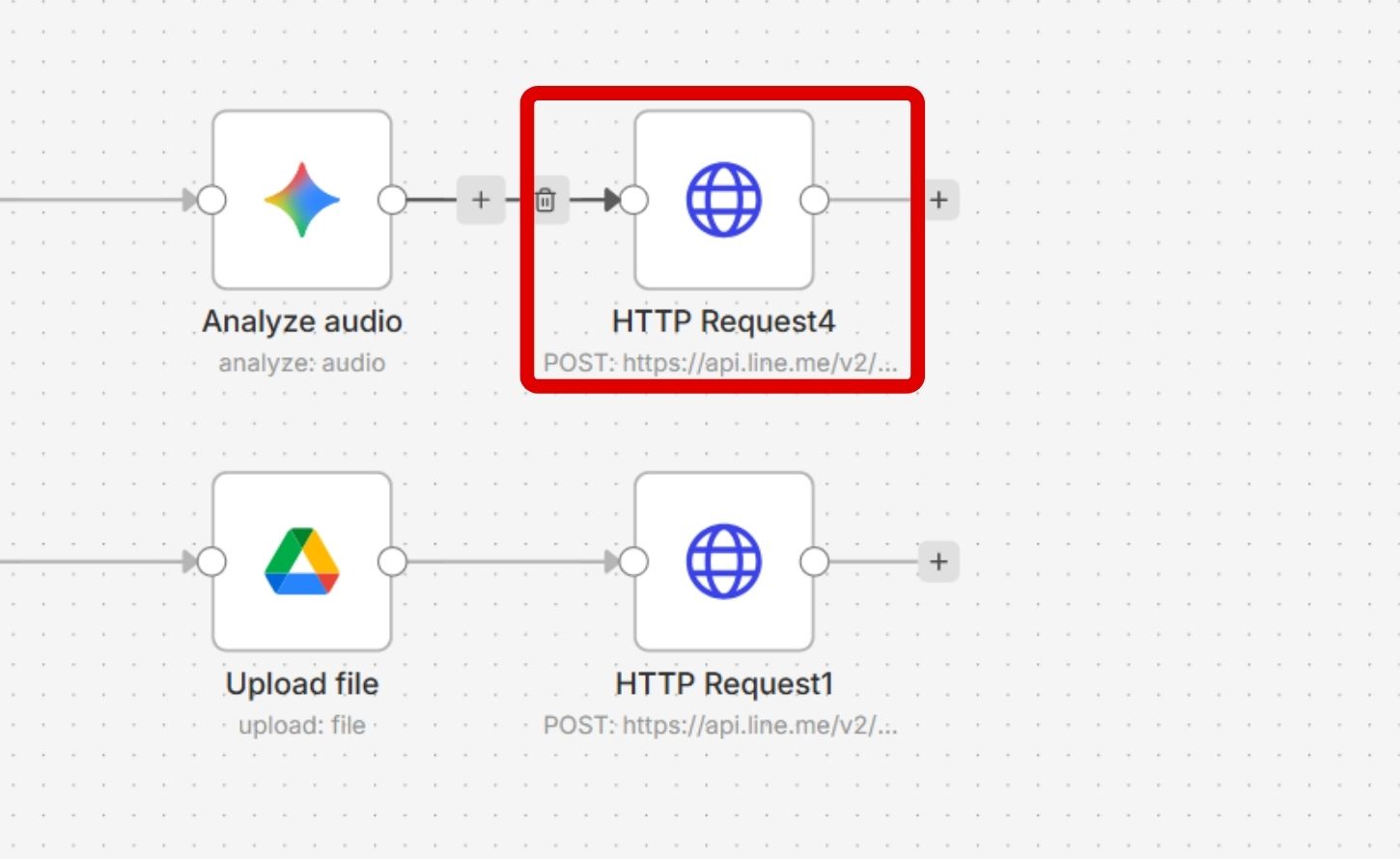Click the "Upload file" node title
The height and width of the screenshot is (859, 1400).
[x=302, y=683]
